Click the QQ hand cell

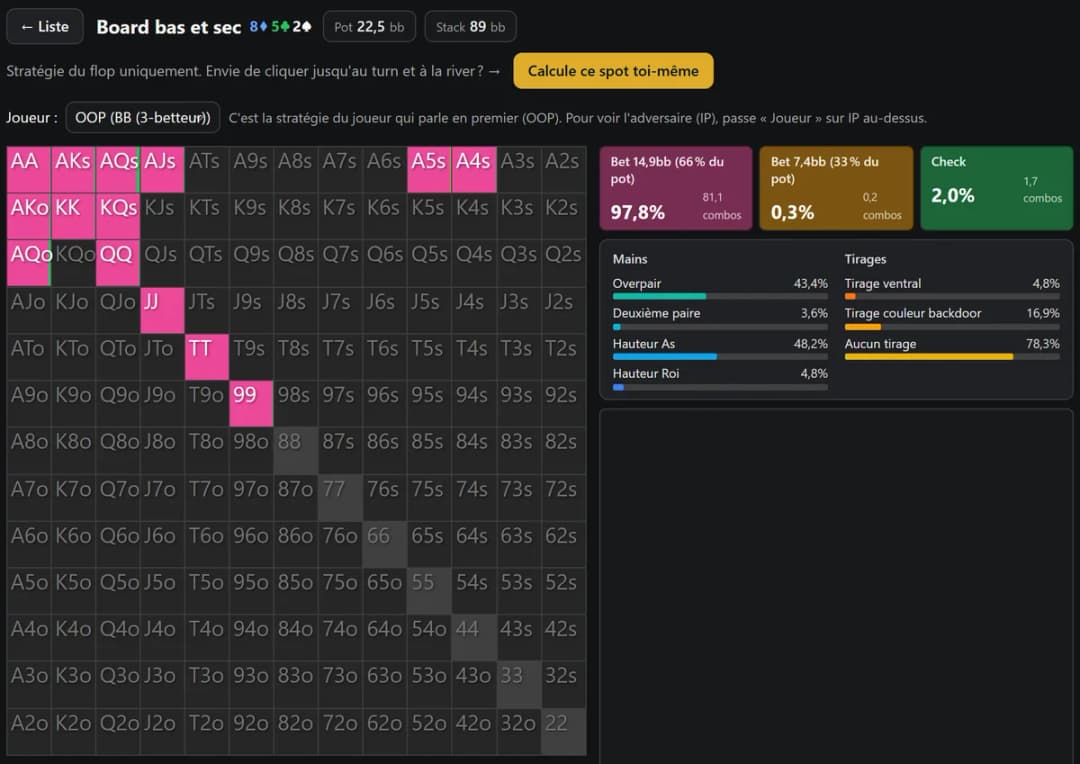pos(118,263)
